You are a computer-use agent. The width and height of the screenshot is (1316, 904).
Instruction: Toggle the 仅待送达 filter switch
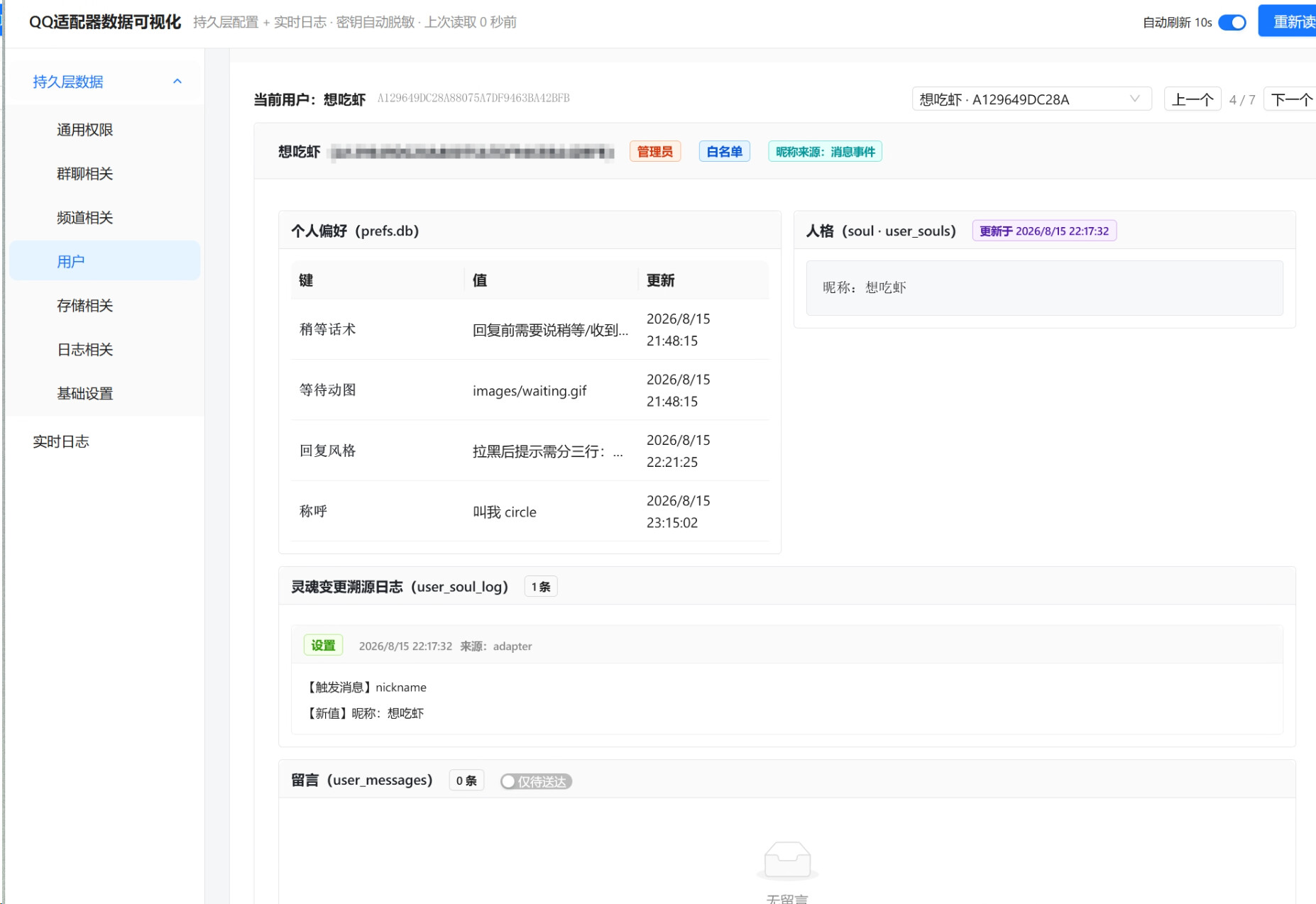point(536,781)
